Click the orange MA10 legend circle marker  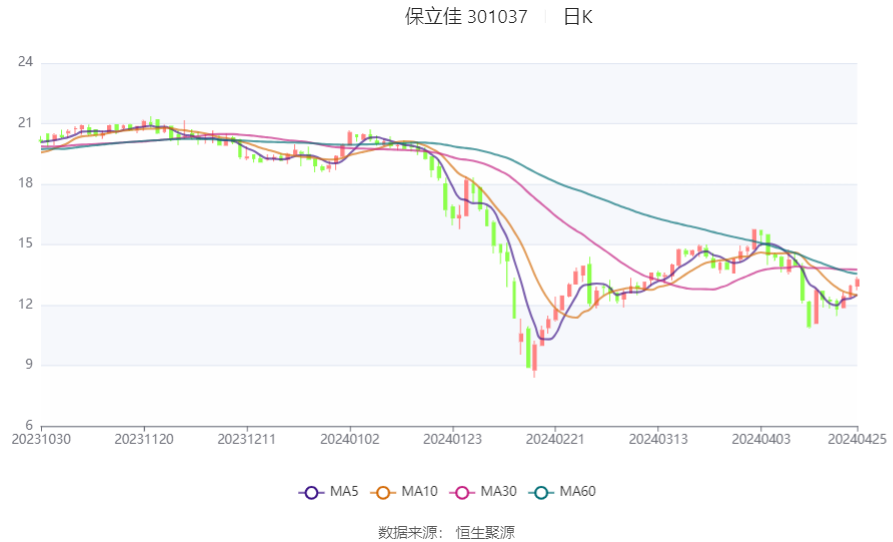point(381,492)
